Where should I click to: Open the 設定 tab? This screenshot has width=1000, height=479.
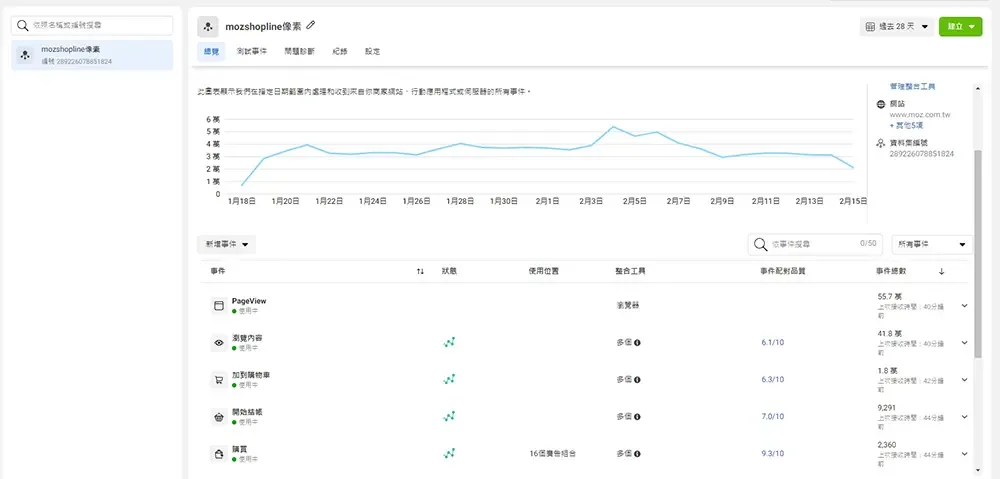[x=372, y=52]
